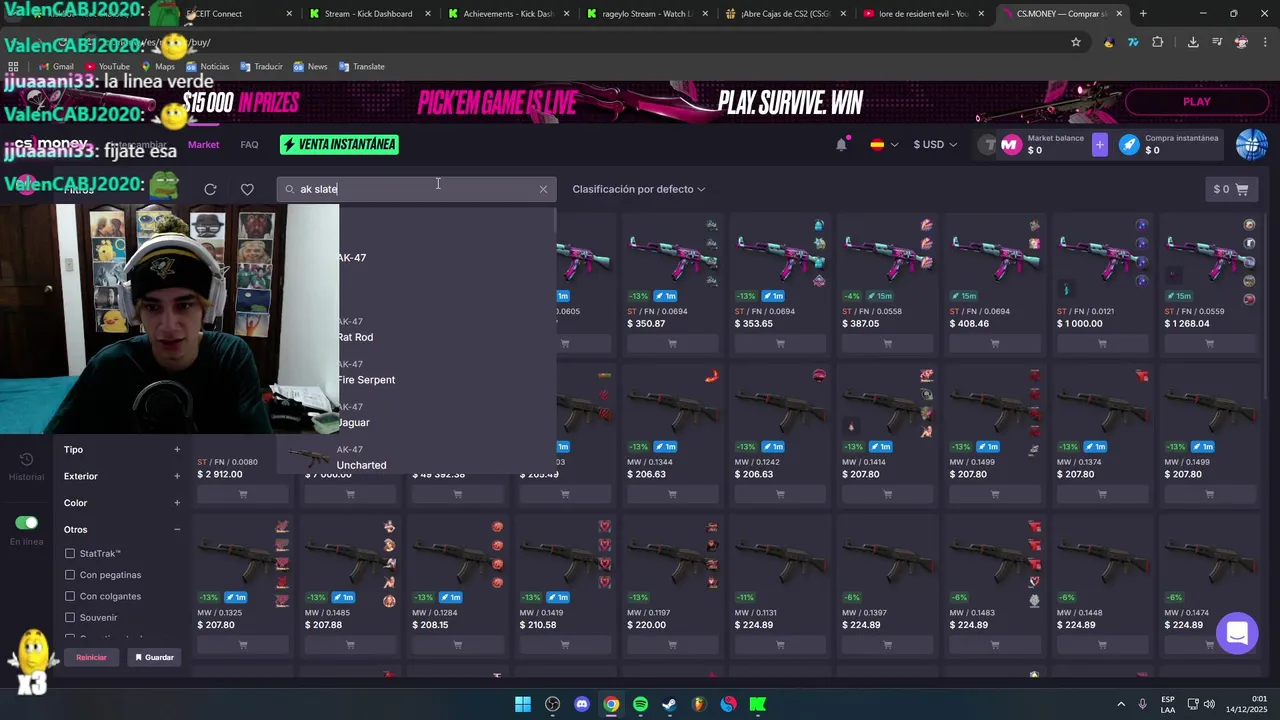Check the Con colgantes filter
The image size is (1280, 720).
click(x=70, y=596)
